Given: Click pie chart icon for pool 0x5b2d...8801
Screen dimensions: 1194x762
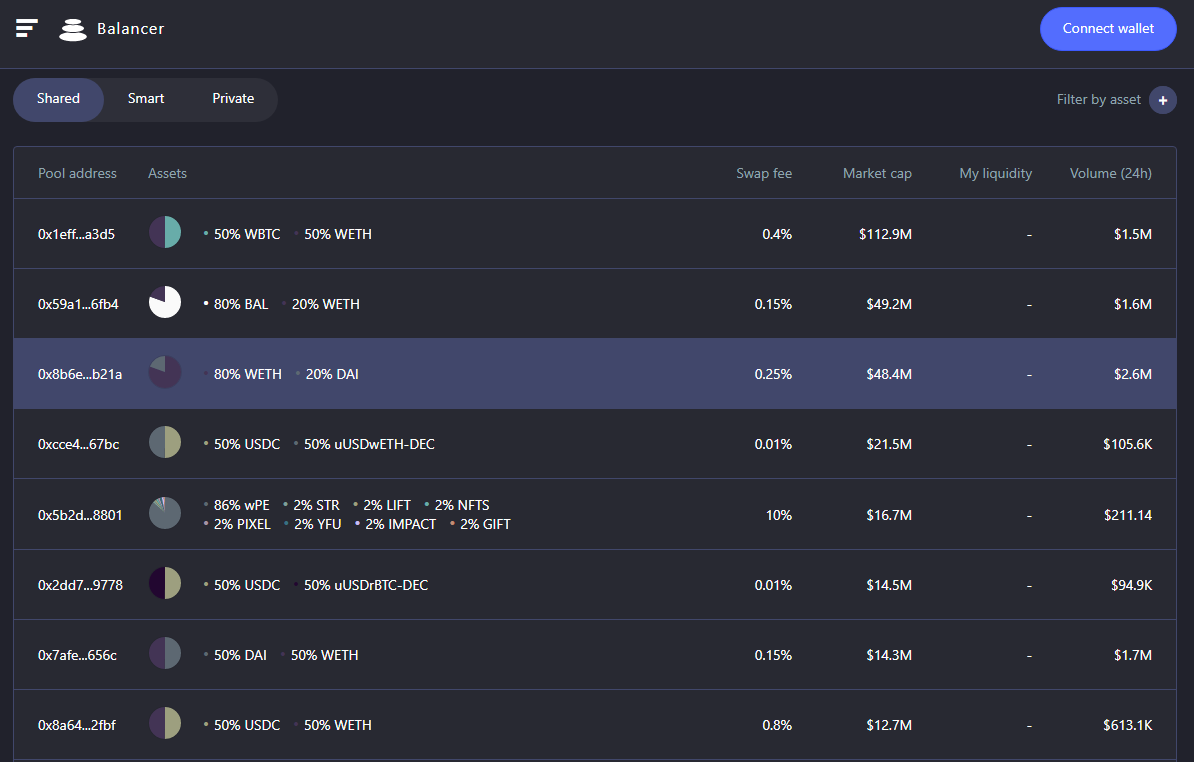Looking at the screenshot, I should tap(164, 514).
